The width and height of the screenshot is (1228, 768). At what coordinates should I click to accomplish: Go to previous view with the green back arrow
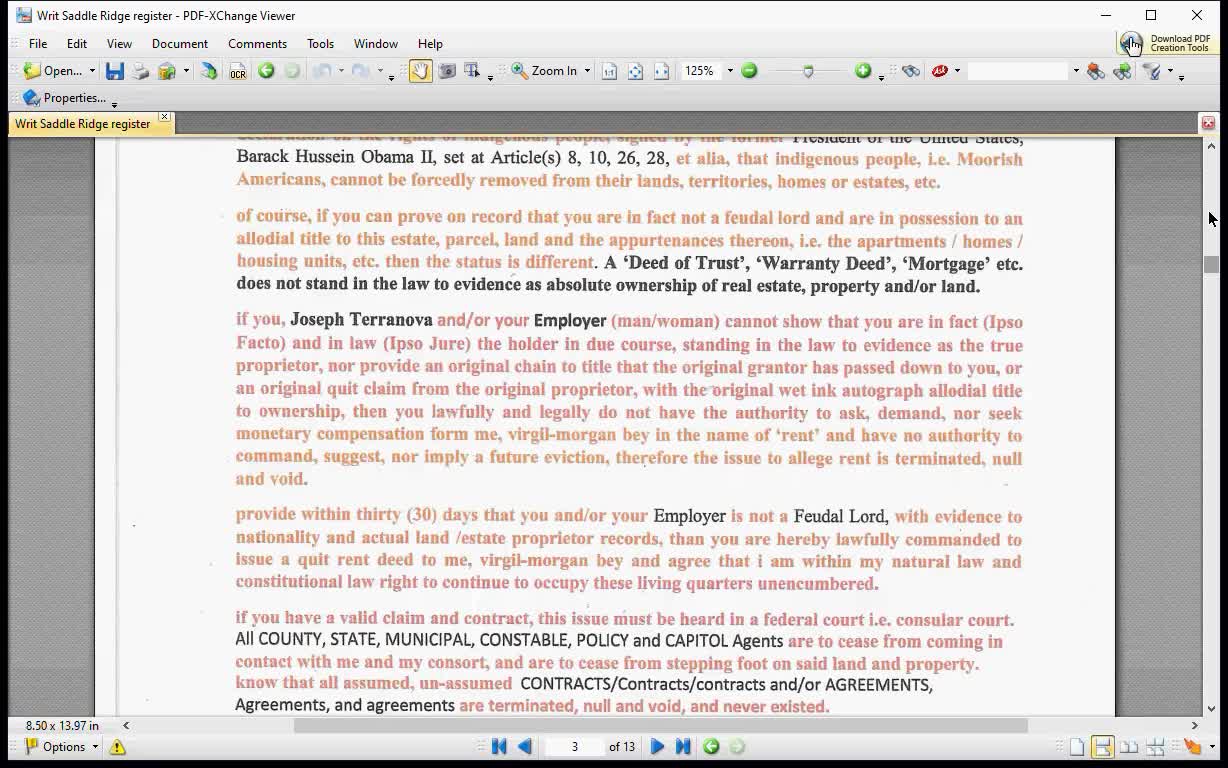coord(266,71)
